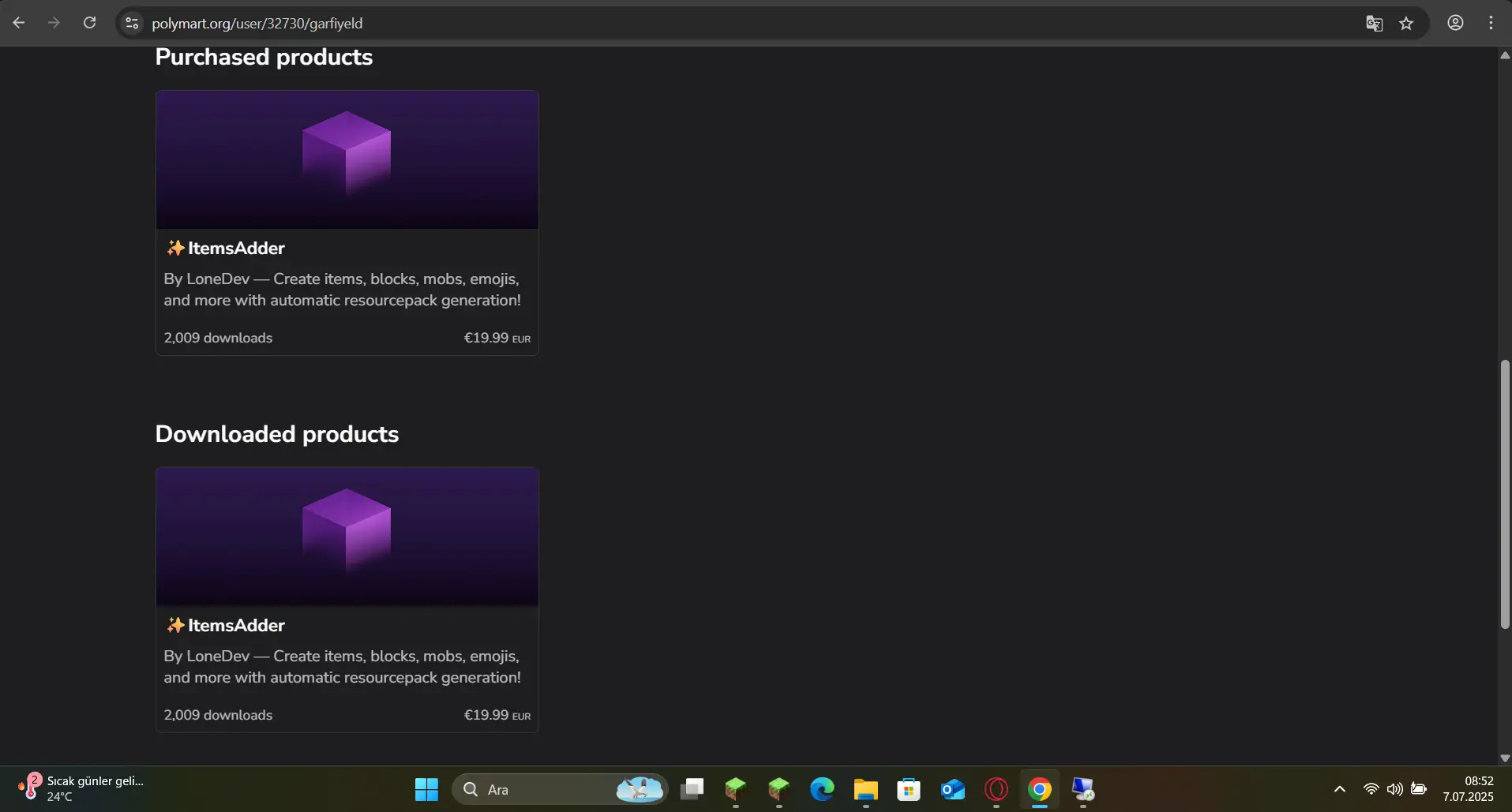Image resolution: width=1512 pixels, height=812 pixels.
Task: Click the page scrollbar up arrow
Action: click(1505, 55)
